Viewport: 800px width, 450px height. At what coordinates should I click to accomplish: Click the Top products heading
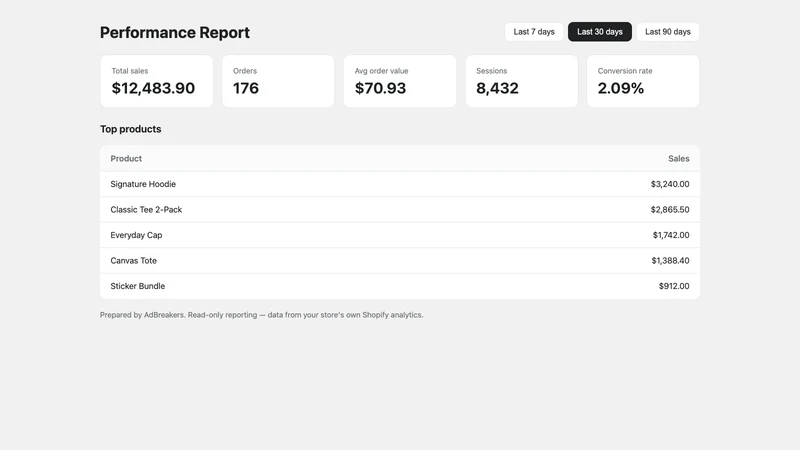pos(131,129)
